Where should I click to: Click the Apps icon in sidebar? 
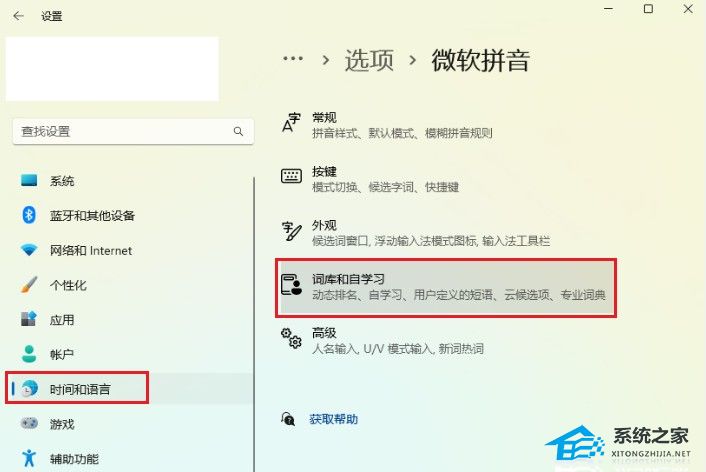(x=29, y=319)
